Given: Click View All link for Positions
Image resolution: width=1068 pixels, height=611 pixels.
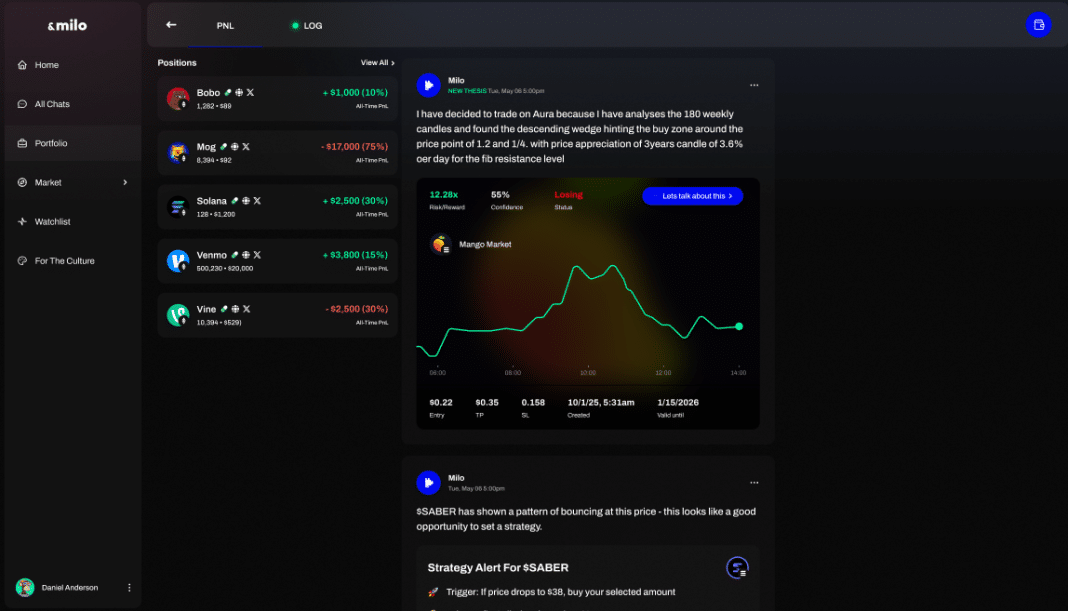Looking at the screenshot, I should coord(377,63).
